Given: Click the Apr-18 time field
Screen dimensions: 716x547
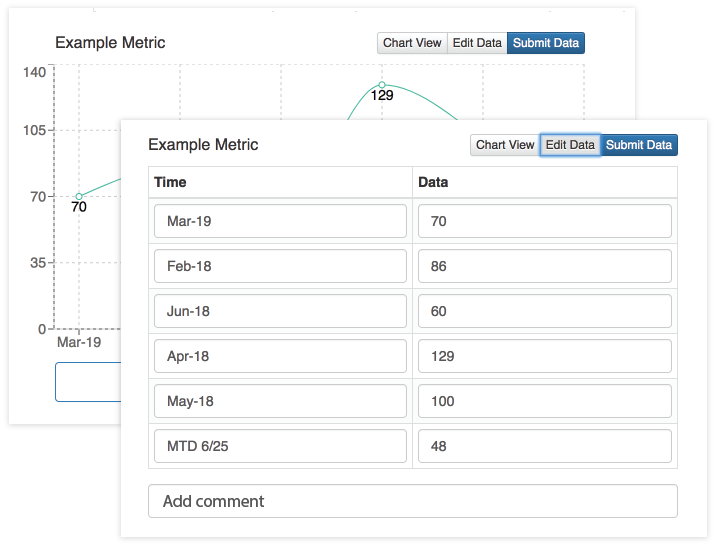Looking at the screenshot, I should click(280, 356).
